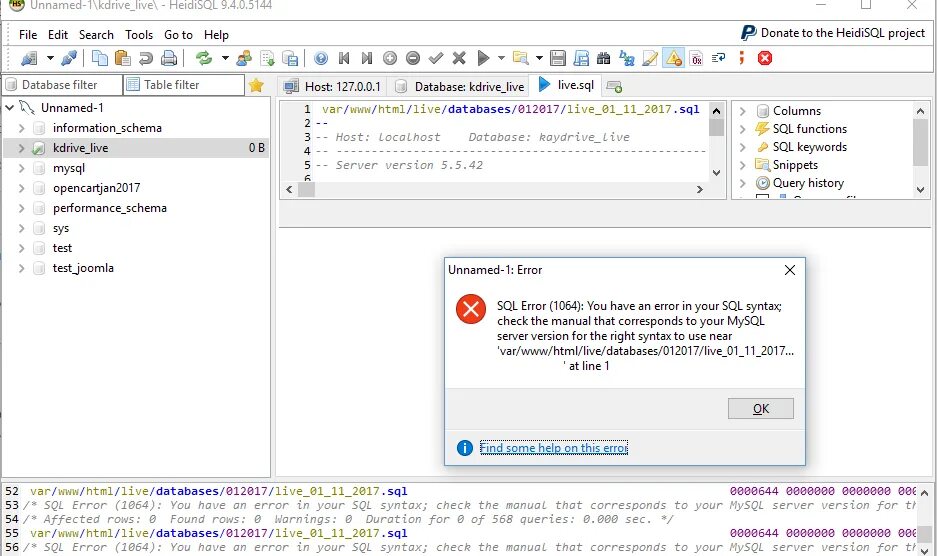Click OK in the error dialog
Viewport: 937px width, 556px height.
coord(761,408)
